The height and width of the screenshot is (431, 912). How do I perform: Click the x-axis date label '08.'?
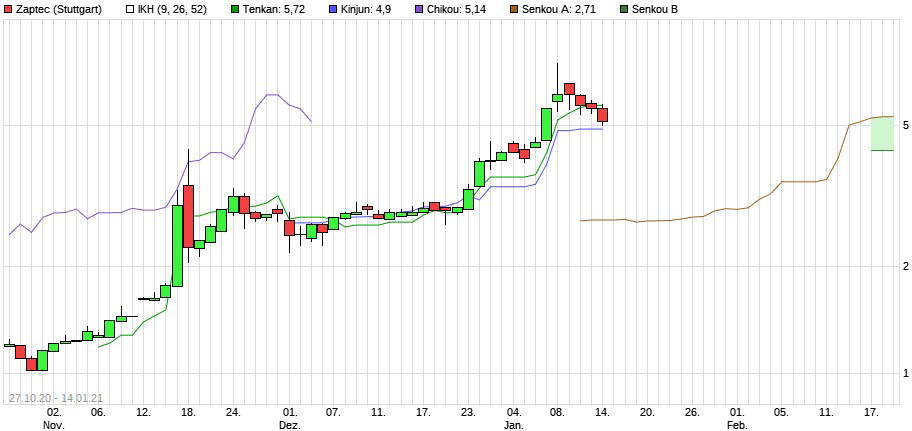[x=557, y=412]
